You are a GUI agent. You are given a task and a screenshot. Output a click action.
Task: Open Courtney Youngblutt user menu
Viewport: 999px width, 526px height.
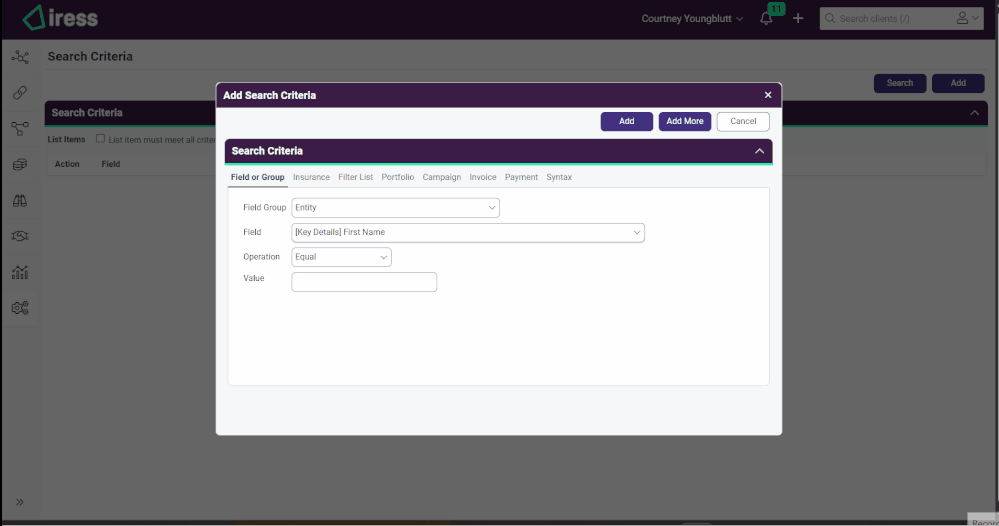[x=692, y=19]
